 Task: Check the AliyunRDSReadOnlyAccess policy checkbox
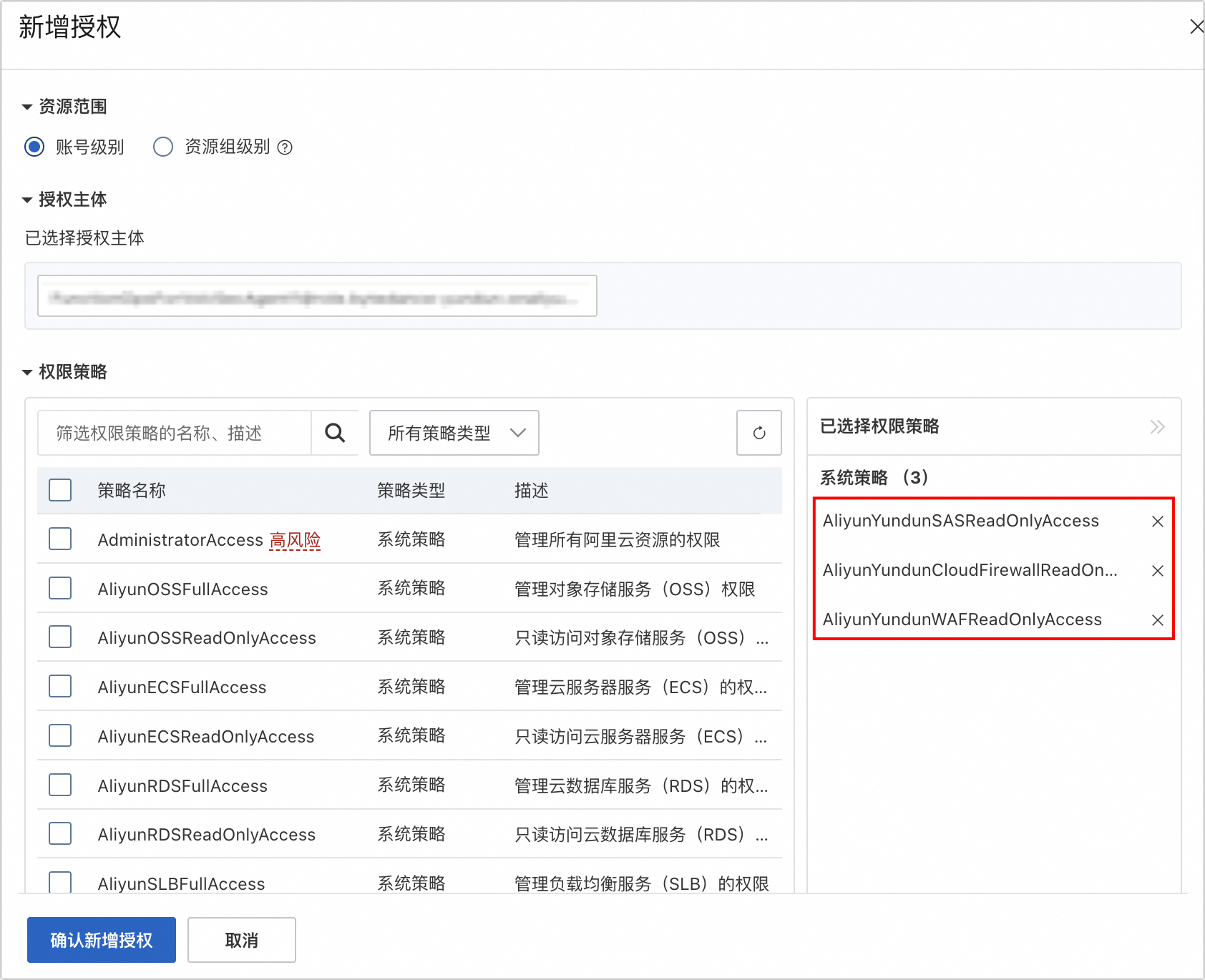click(x=60, y=833)
